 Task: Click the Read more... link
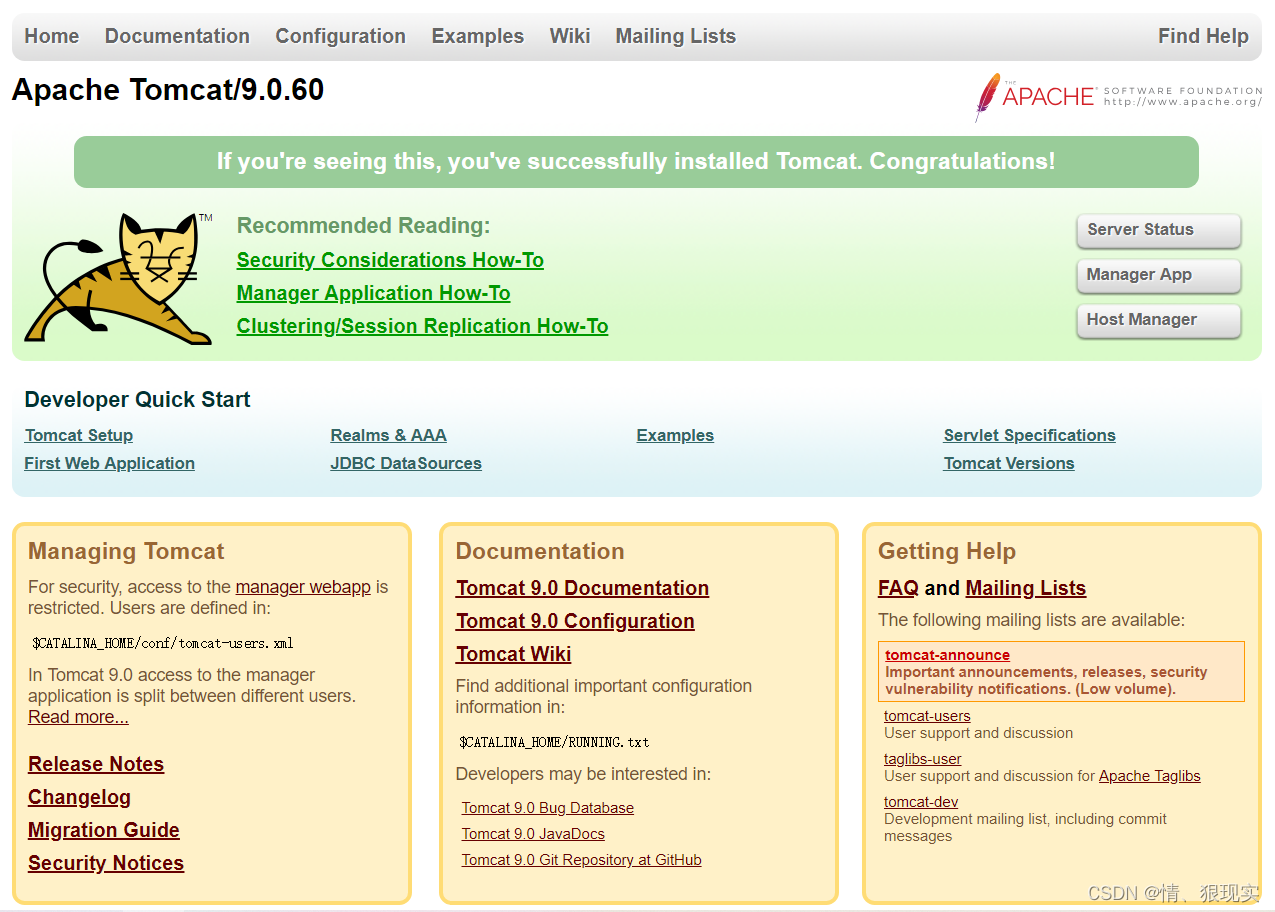click(78, 717)
